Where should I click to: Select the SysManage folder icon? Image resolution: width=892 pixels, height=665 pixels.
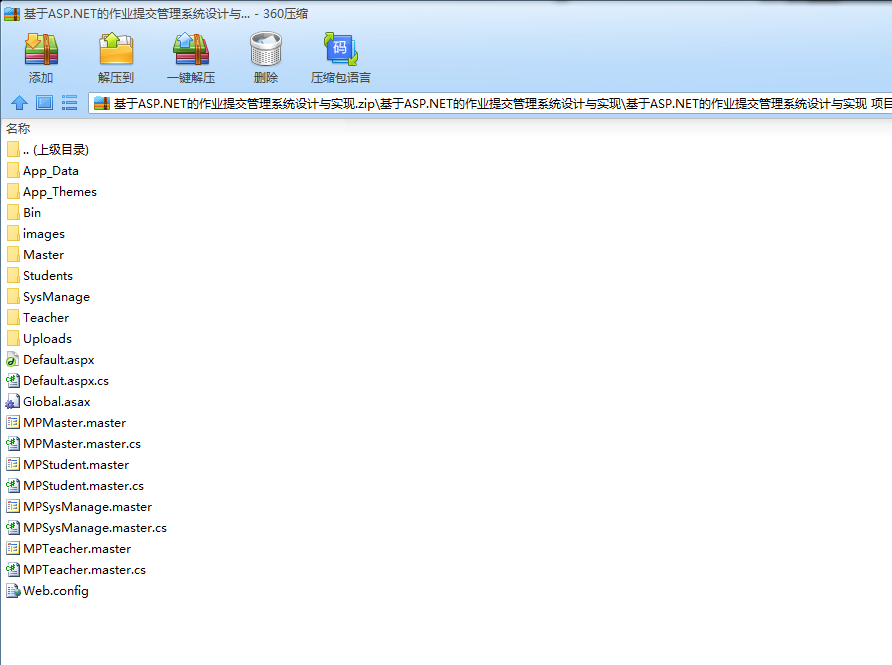click(13, 297)
